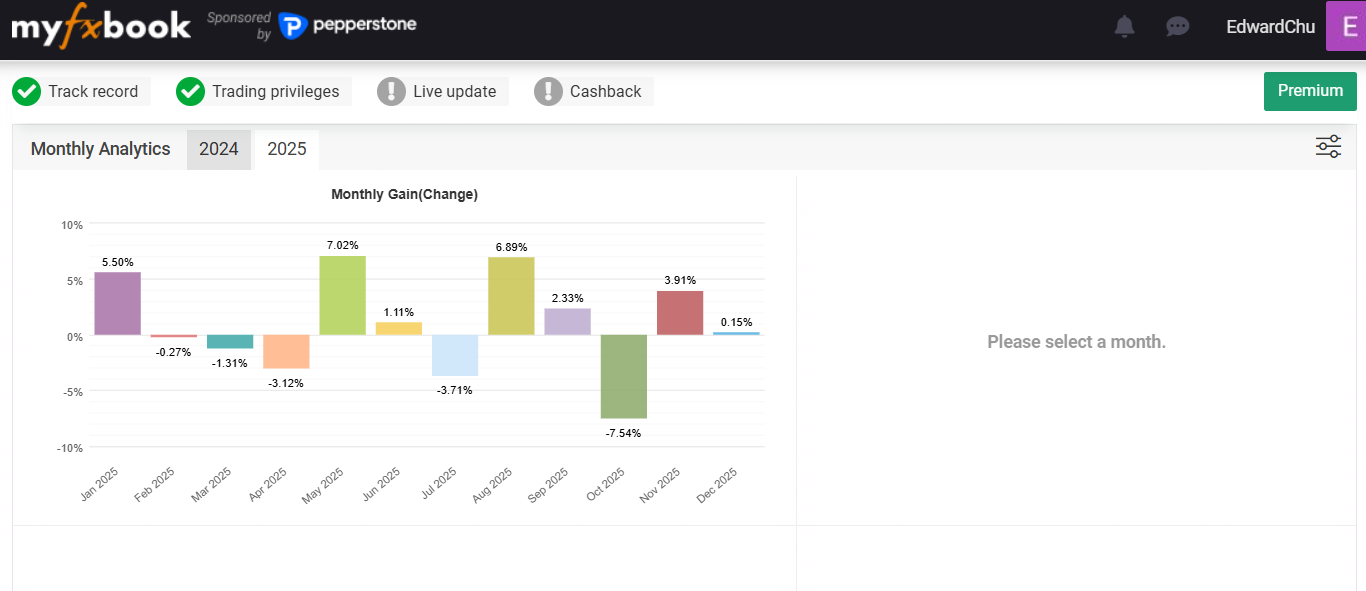The width and height of the screenshot is (1366, 591).
Task: Click the Jan 2025 purple bar
Action: (117, 304)
